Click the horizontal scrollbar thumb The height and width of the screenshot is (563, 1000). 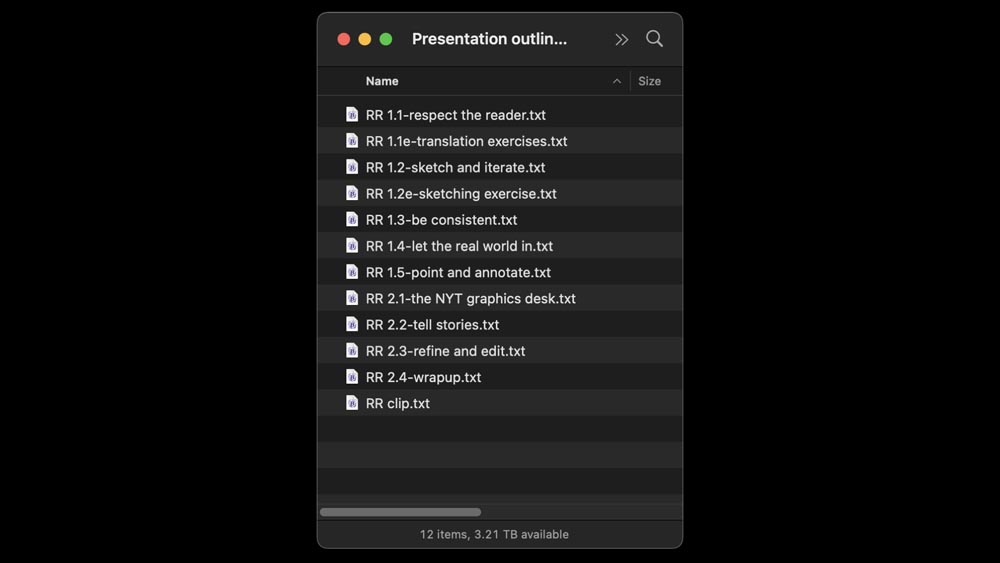point(400,512)
